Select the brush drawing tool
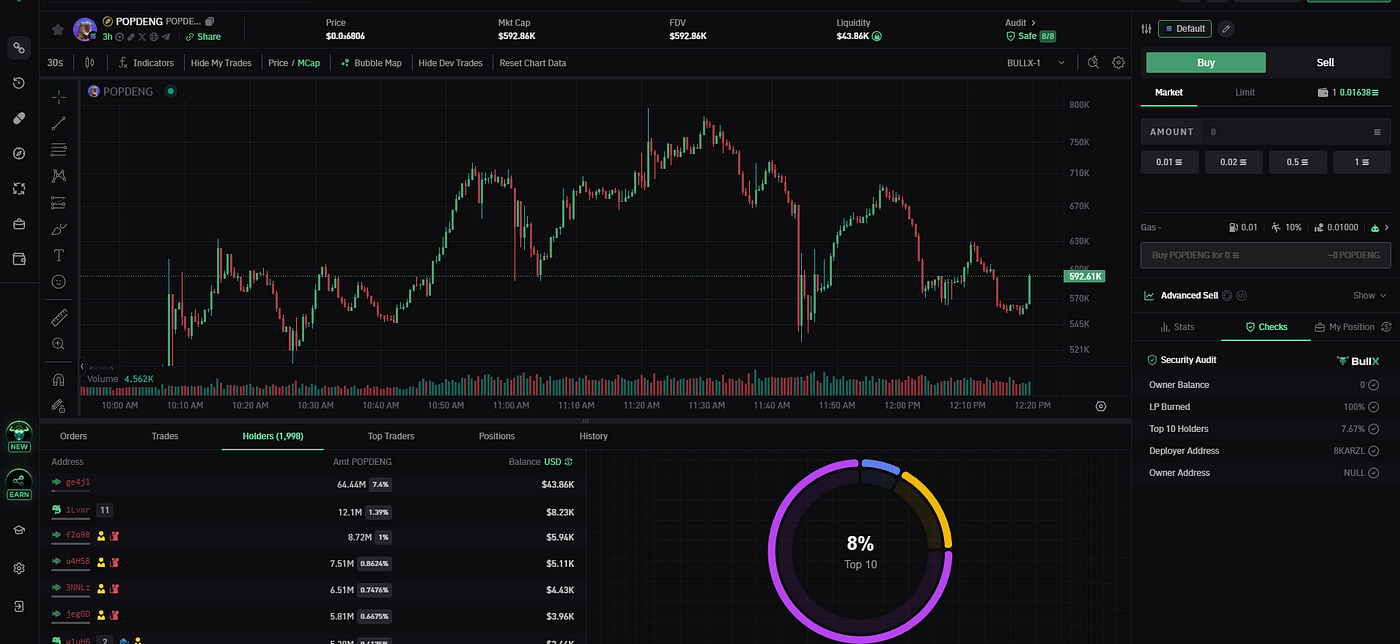1400x644 pixels. [59, 229]
